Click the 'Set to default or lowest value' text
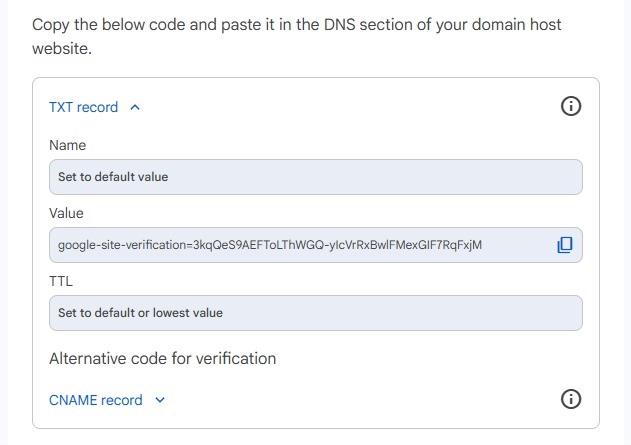 coord(140,313)
